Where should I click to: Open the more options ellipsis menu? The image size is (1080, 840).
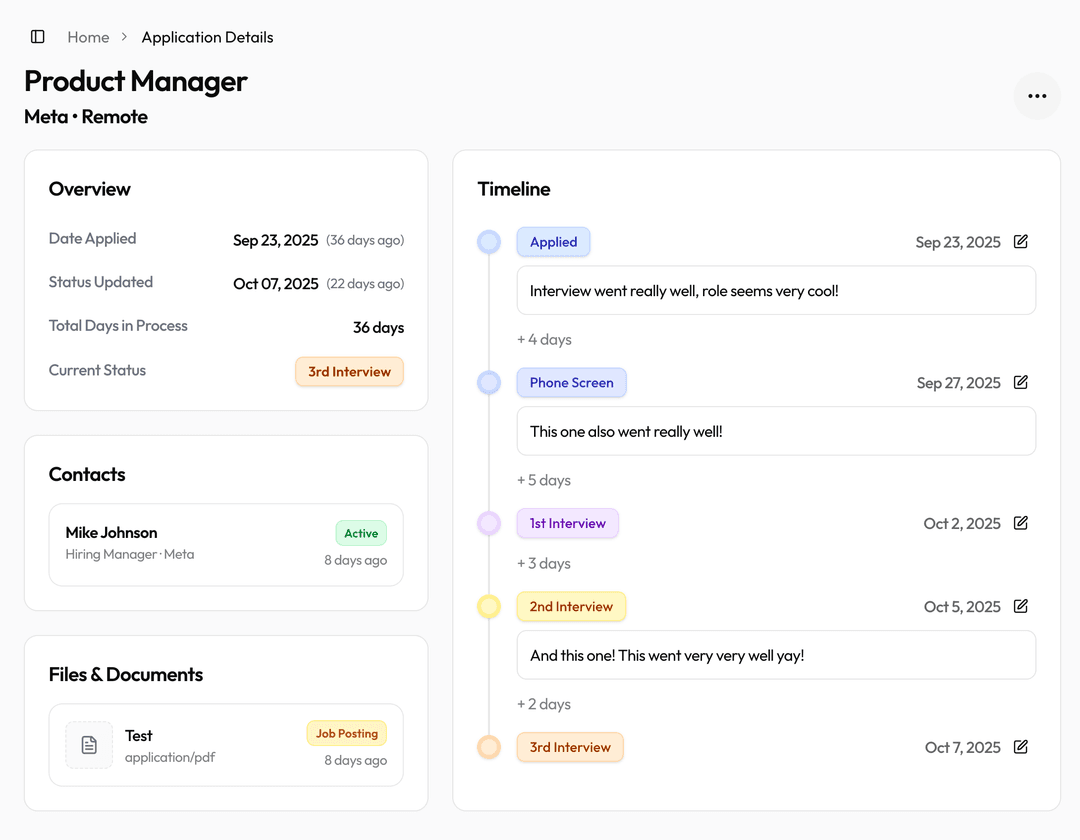point(1037,96)
